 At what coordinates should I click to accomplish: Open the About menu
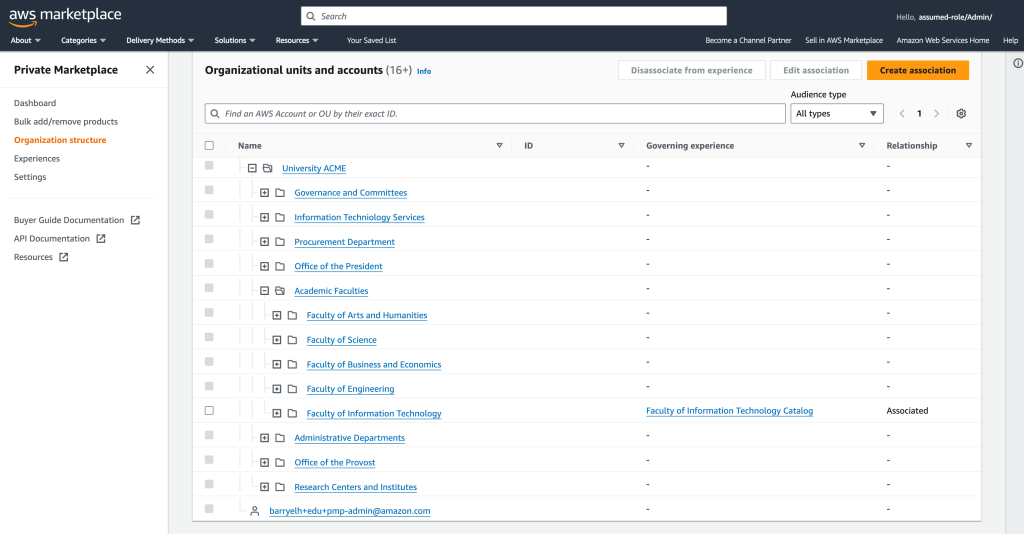click(25, 40)
